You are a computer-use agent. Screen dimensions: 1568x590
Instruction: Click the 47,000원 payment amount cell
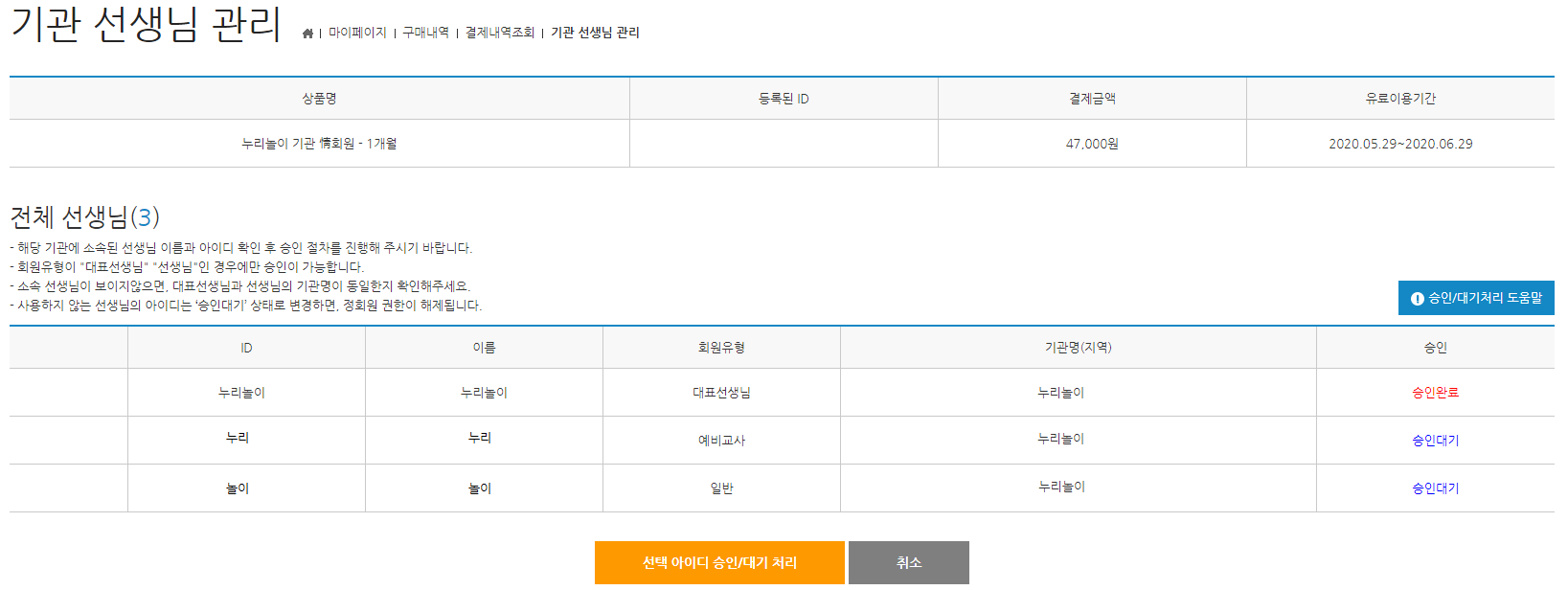[1092, 144]
